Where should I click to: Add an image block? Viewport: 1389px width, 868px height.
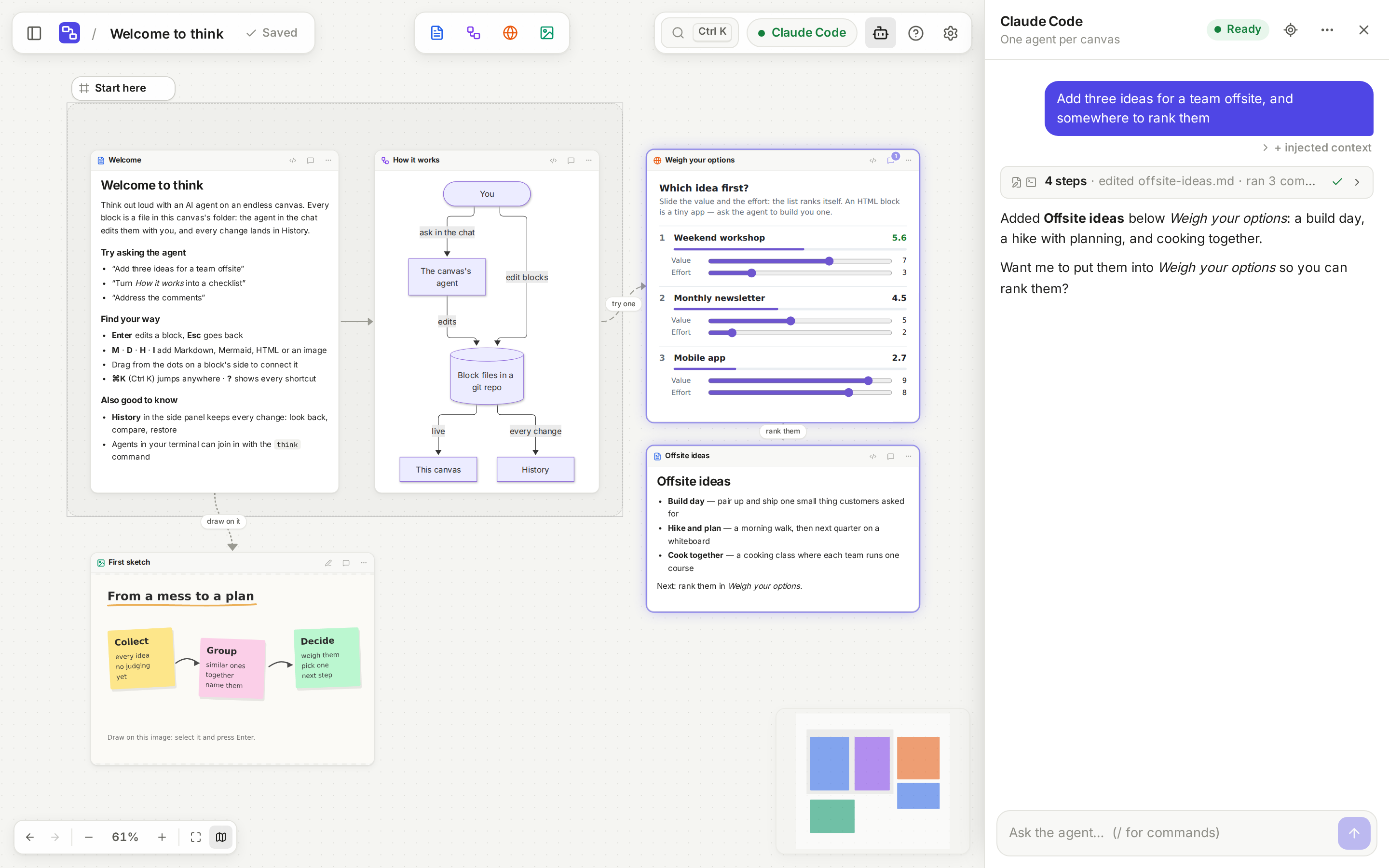point(547,33)
